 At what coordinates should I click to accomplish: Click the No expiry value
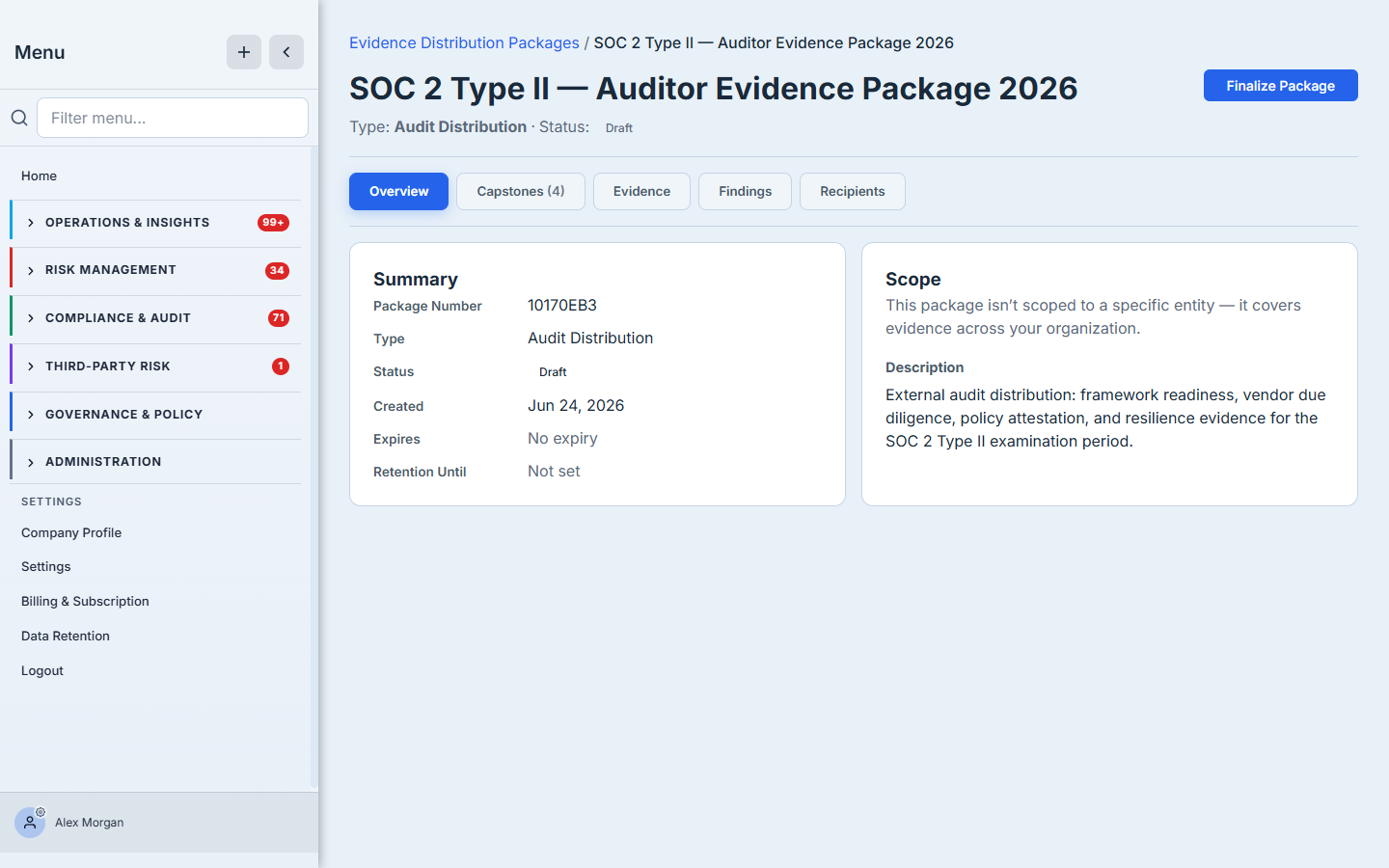pos(562,438)
